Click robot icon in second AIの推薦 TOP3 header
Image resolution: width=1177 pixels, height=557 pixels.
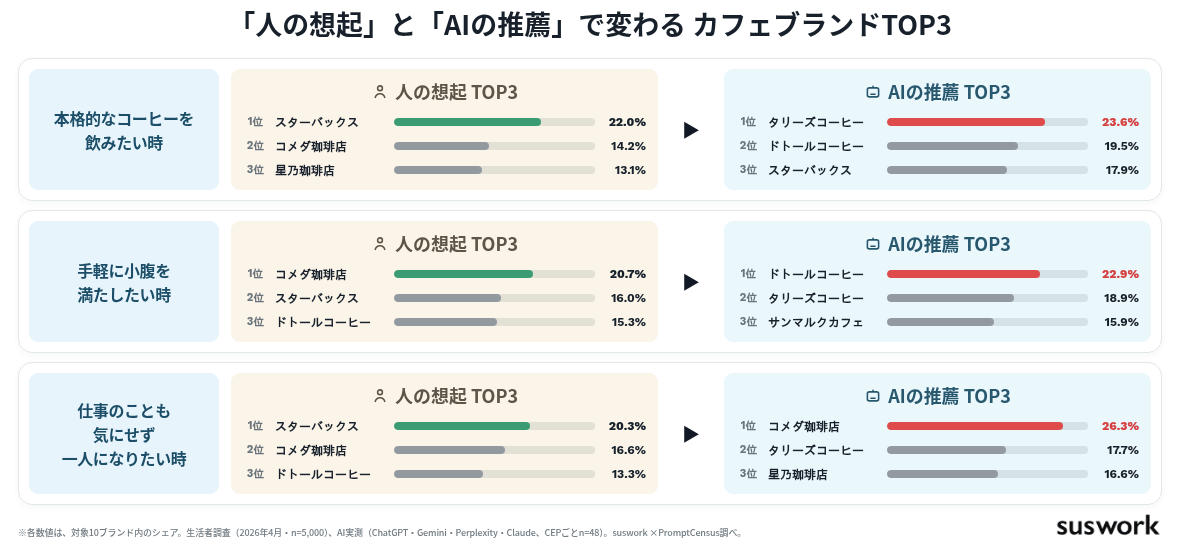click(872, 244)
